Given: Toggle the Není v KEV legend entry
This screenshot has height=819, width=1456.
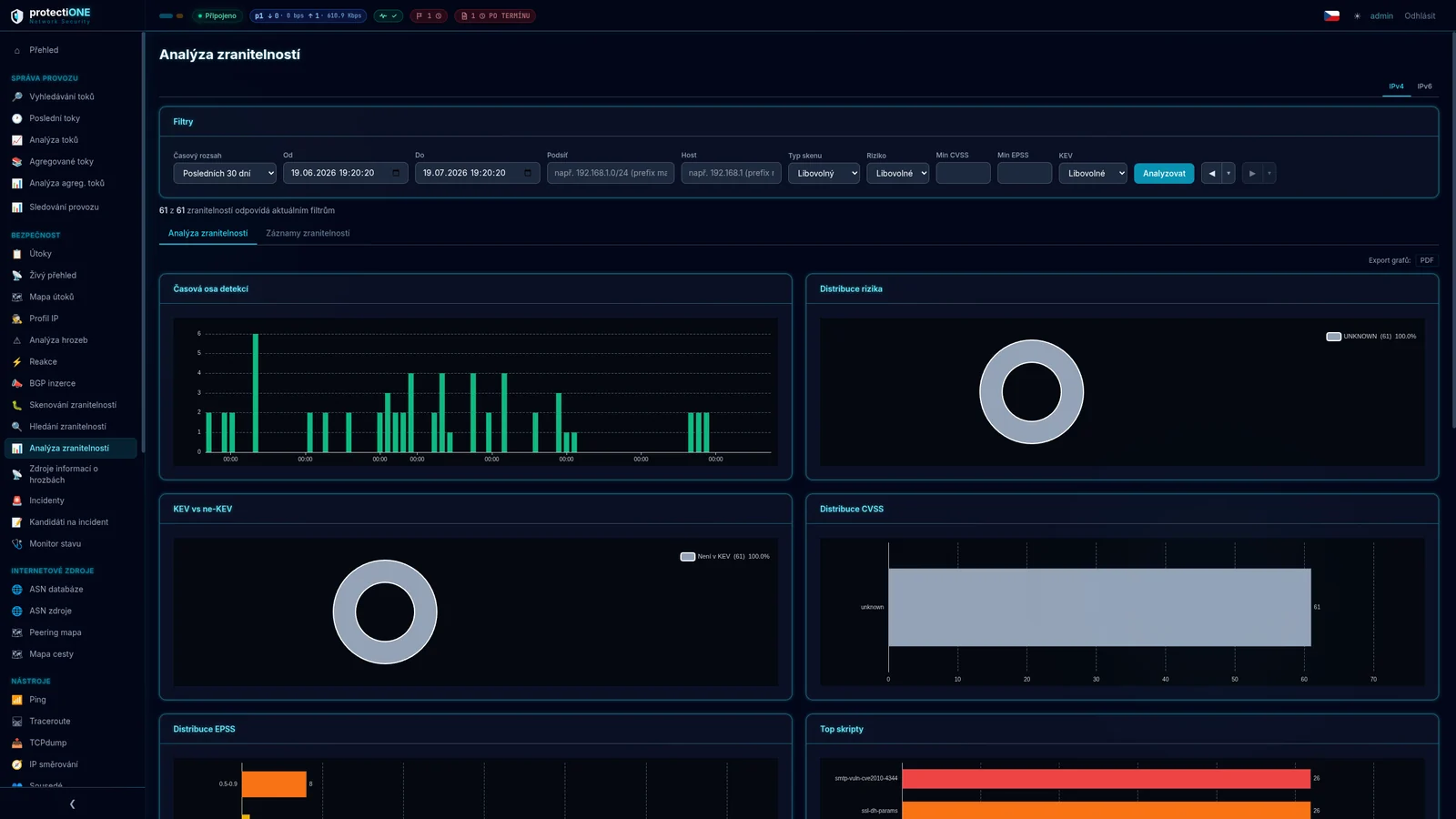Looking at the screenshot, I should click(724, 557).
